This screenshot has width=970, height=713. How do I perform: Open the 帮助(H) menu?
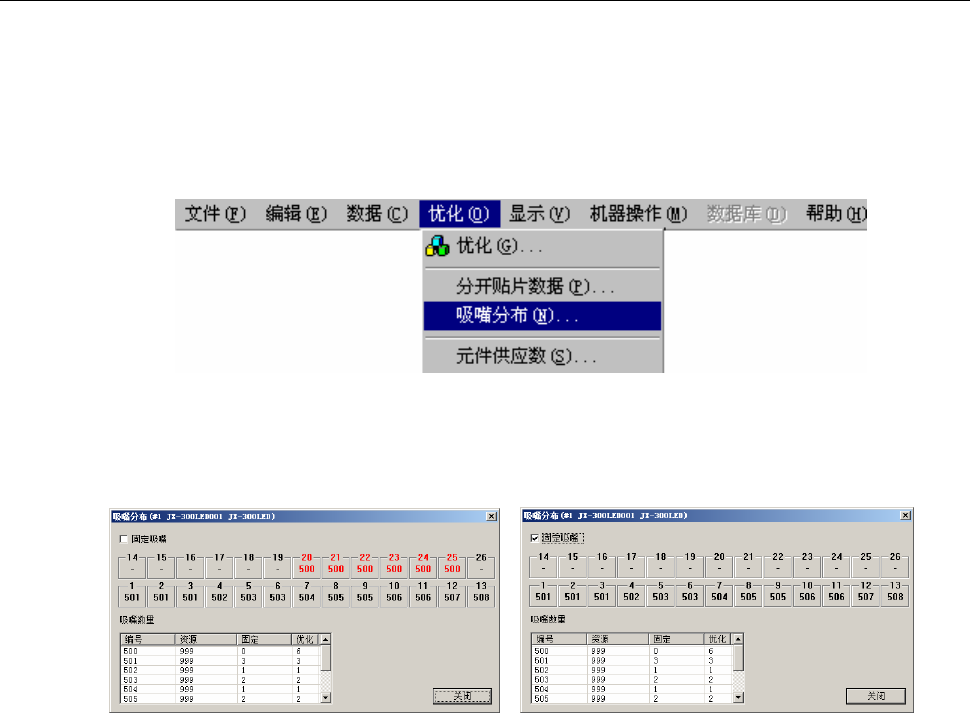pos(836,214)
